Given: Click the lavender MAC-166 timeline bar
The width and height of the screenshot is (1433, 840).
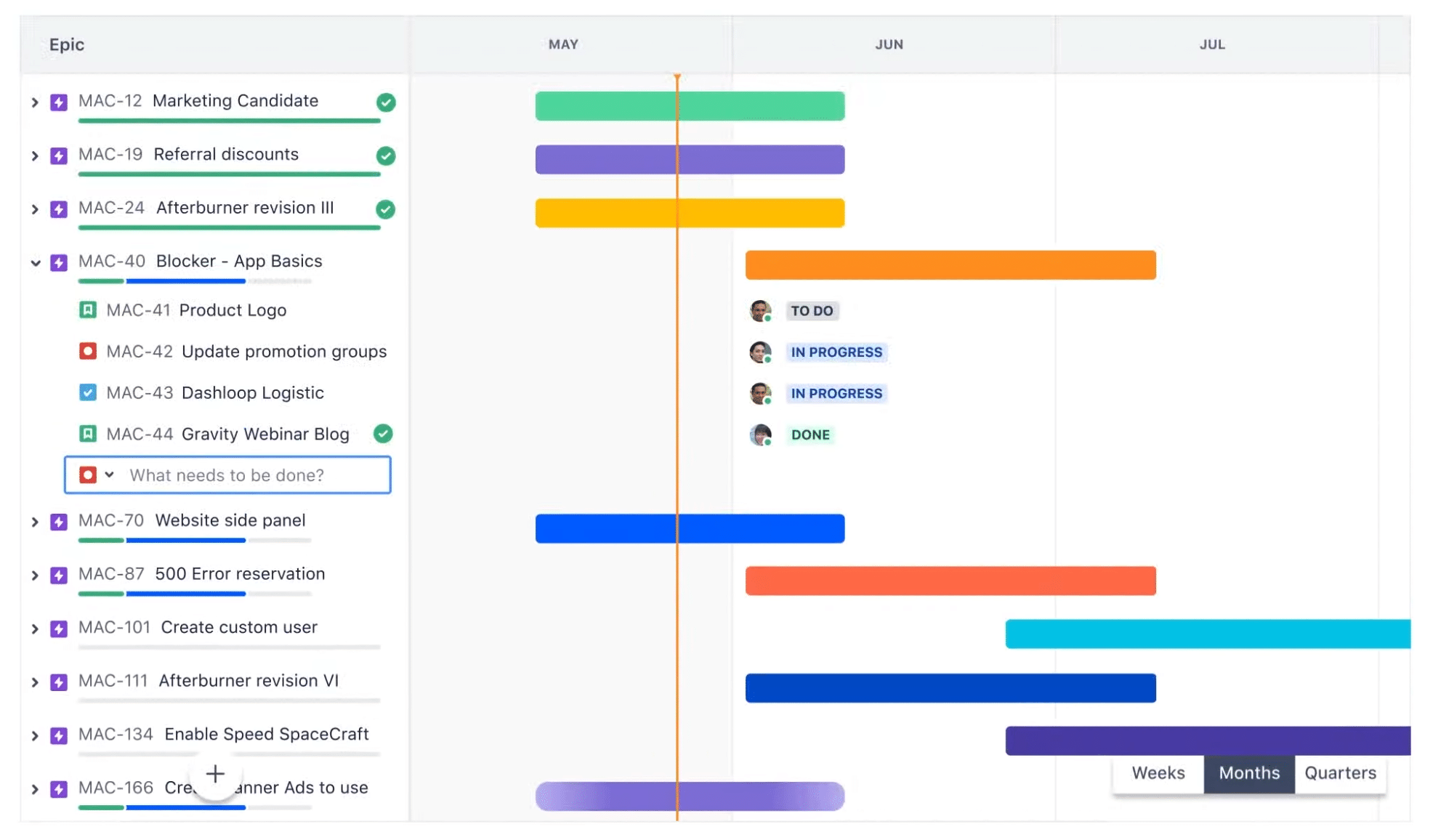Looking at the screenshot, I should 690,796.
